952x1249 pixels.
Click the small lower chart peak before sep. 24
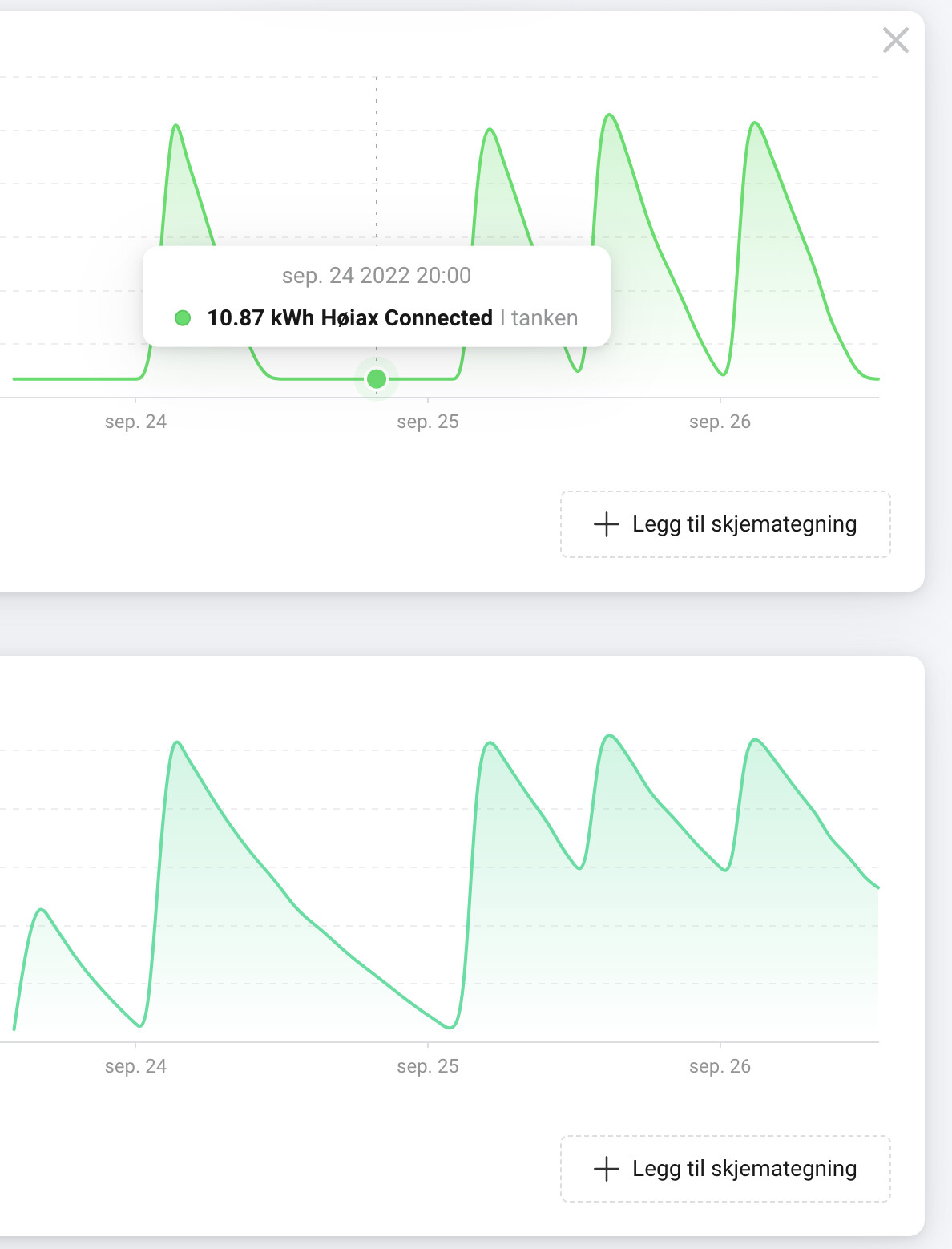click(x=42, y=910)
